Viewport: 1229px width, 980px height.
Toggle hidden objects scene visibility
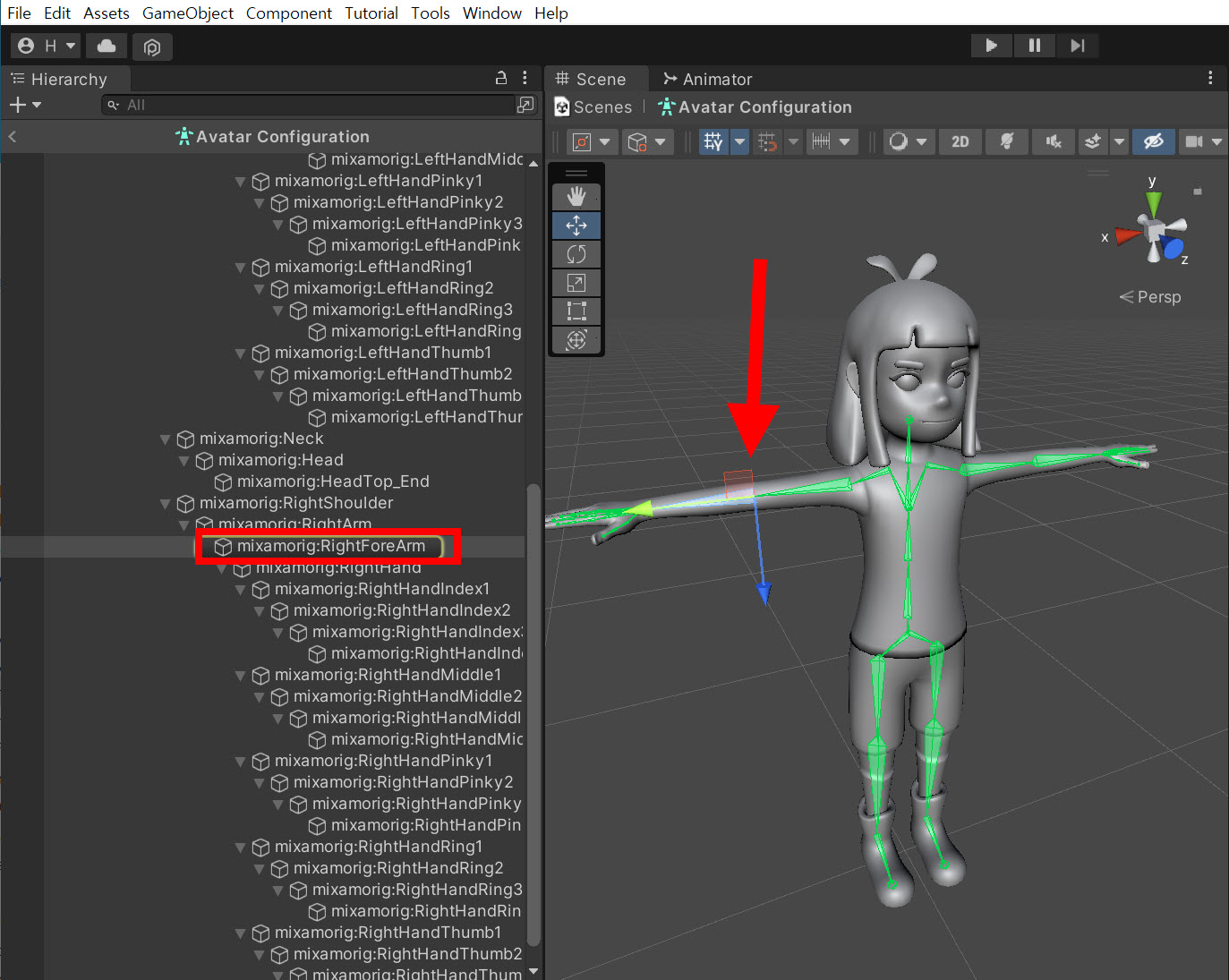pos(1154,141)
